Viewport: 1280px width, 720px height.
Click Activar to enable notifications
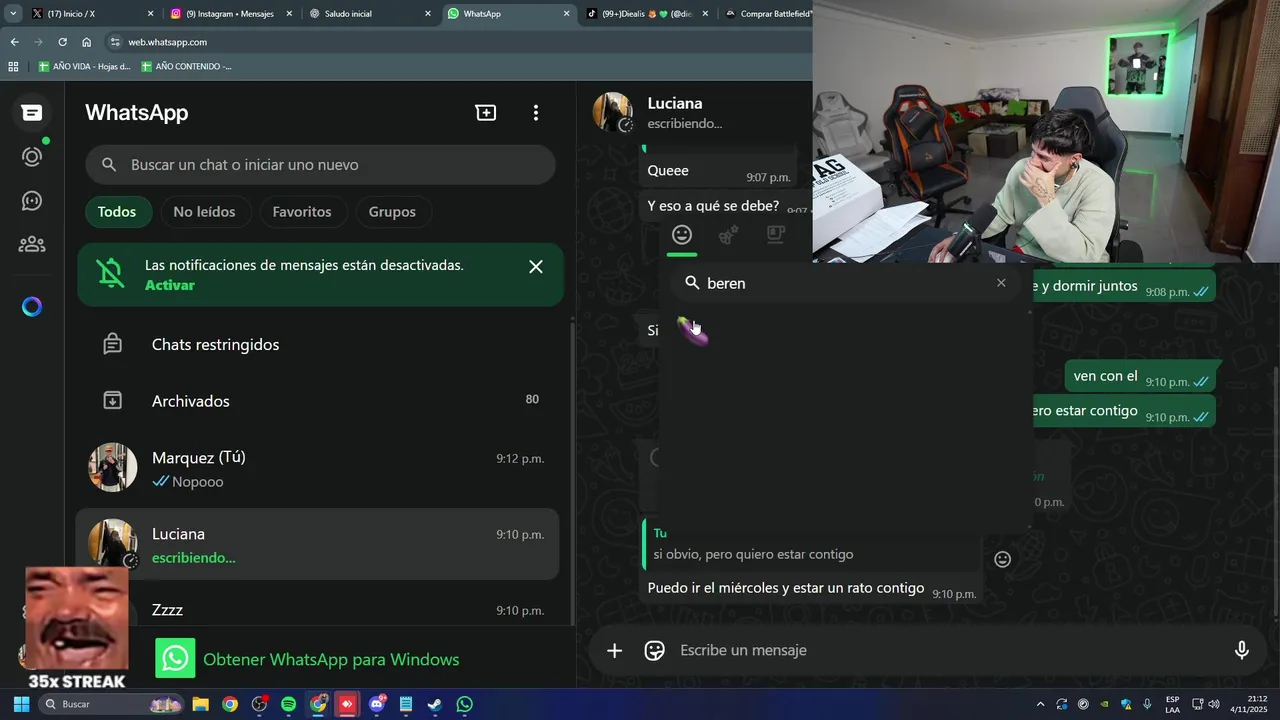170,285
